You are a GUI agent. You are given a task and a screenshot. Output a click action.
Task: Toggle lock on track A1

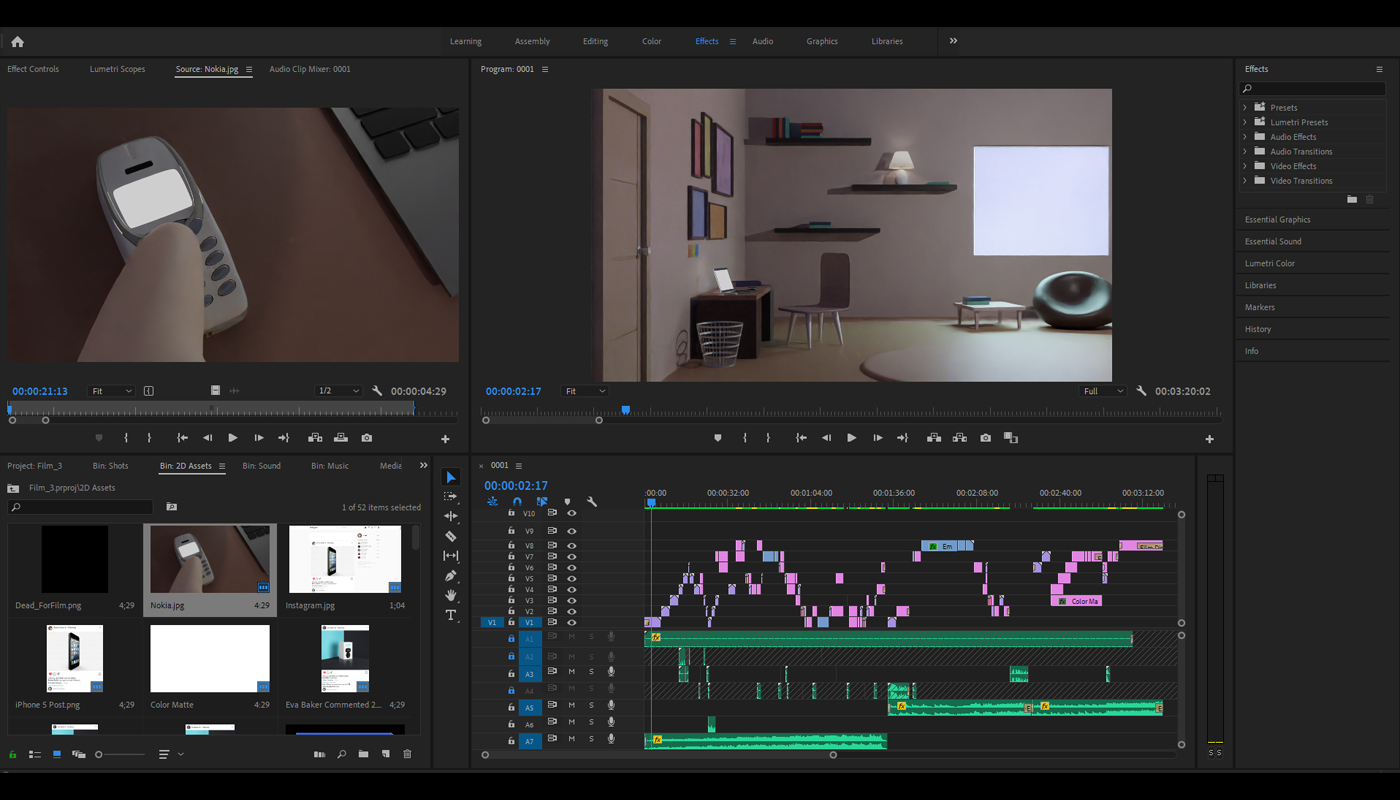click(511, 638)
